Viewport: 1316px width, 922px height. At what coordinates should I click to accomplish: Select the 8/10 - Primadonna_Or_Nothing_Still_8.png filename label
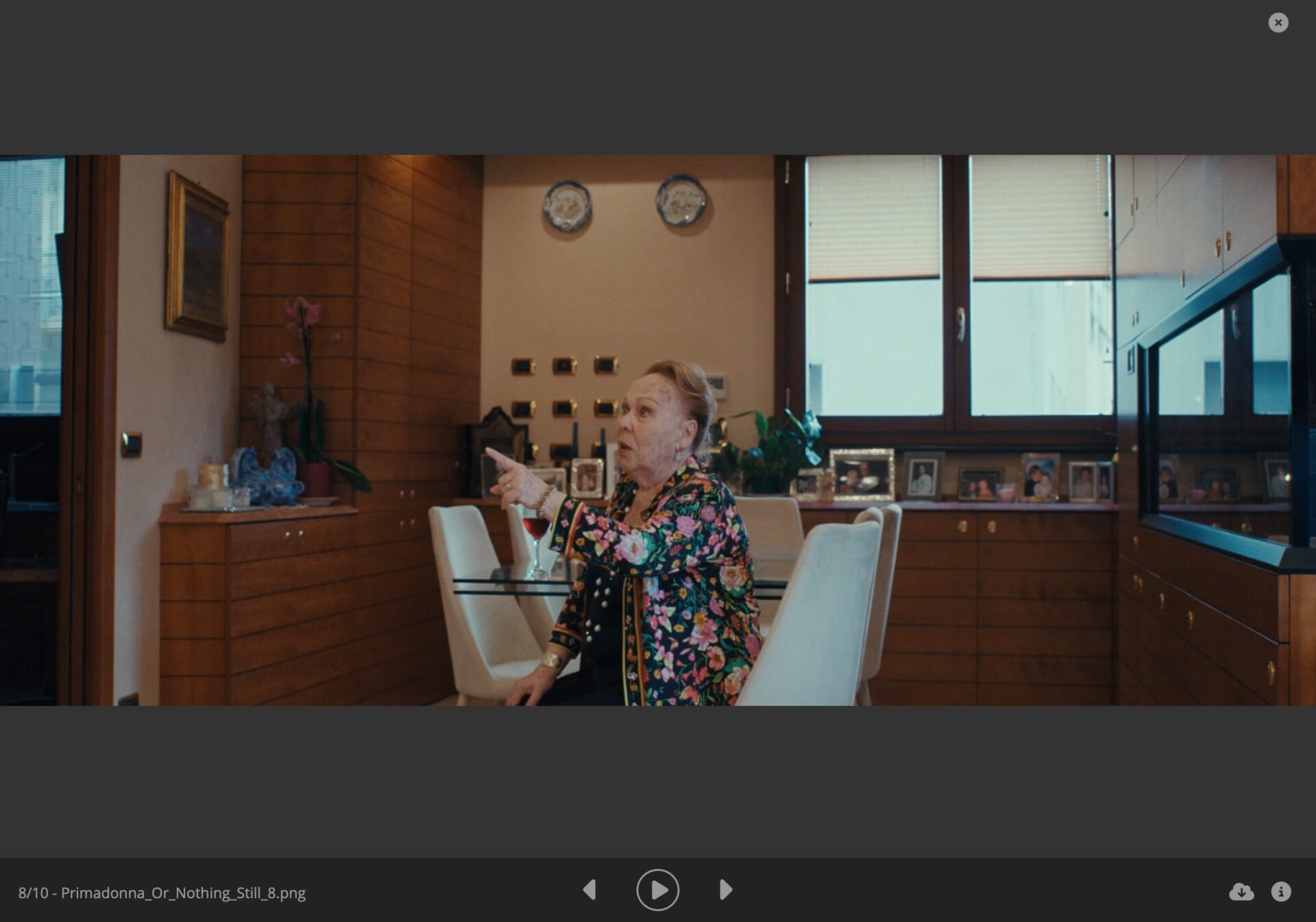tap(162, 893)
